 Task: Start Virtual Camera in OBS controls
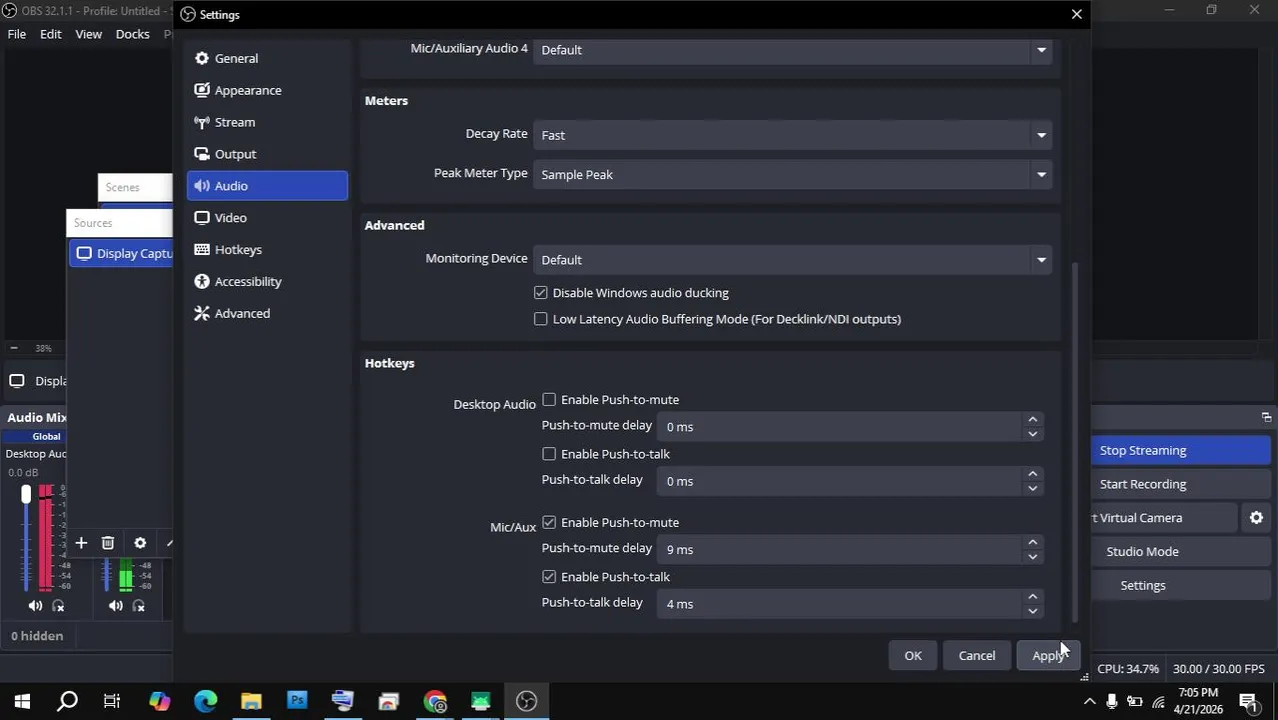1164,518
